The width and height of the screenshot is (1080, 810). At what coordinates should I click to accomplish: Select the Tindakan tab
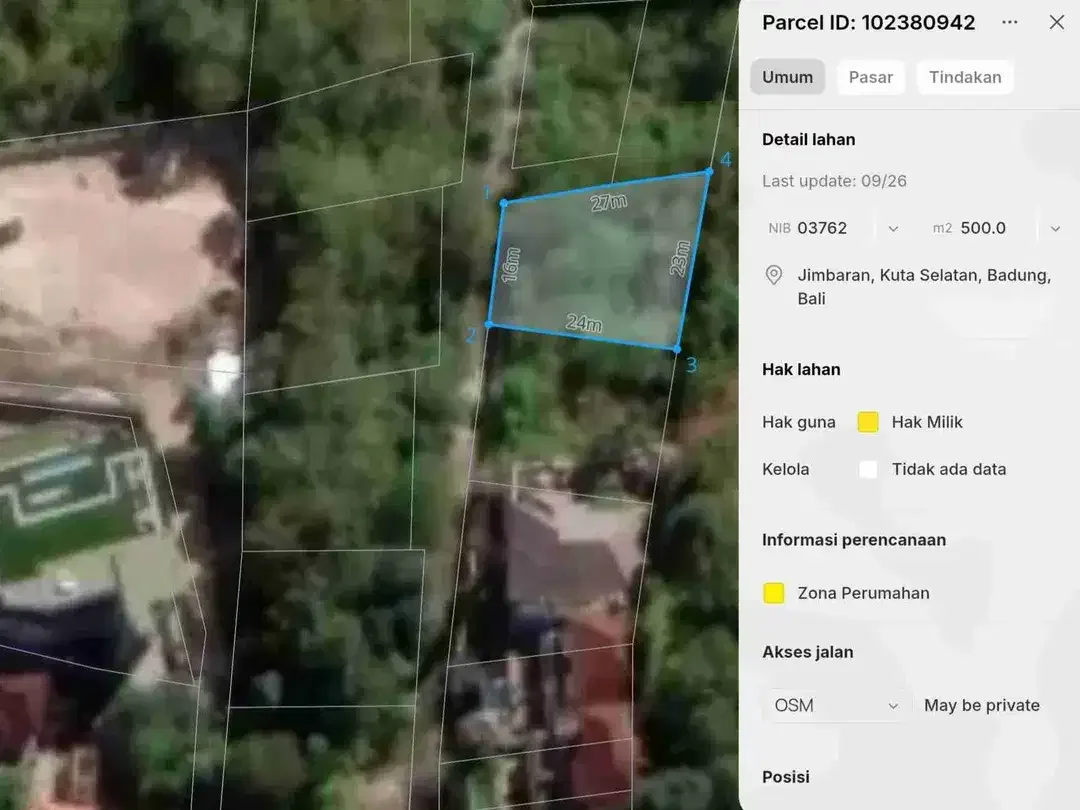(x=965, y=77)
